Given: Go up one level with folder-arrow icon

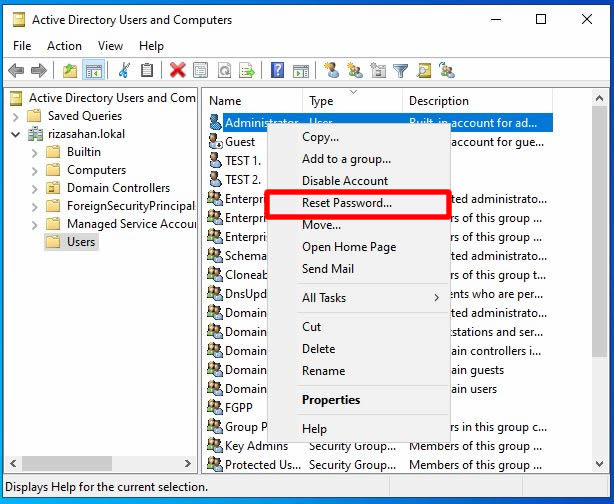Looking at the screenshot, I should click(x=70, y=71).
